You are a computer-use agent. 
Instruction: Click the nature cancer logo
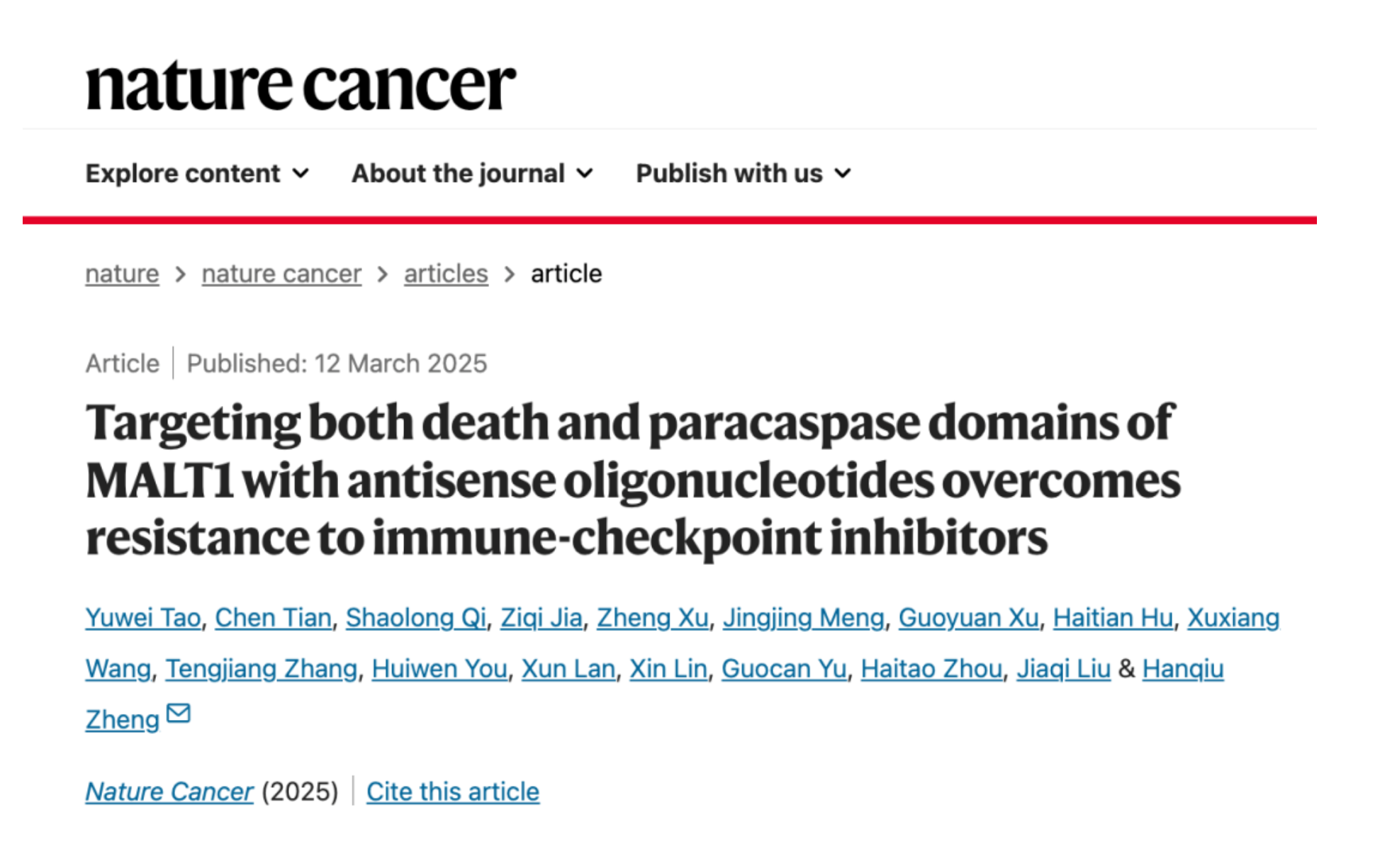[301, 85]
